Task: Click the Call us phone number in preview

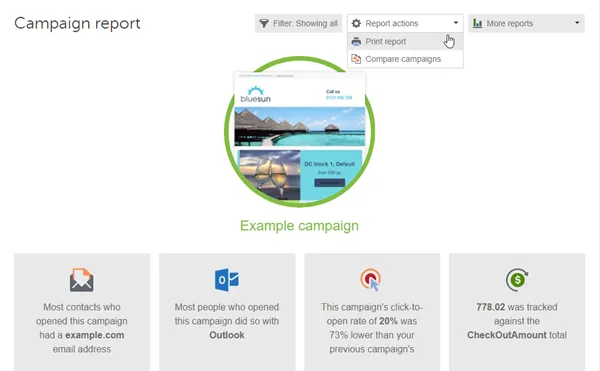Action: [x=339, y=98]
